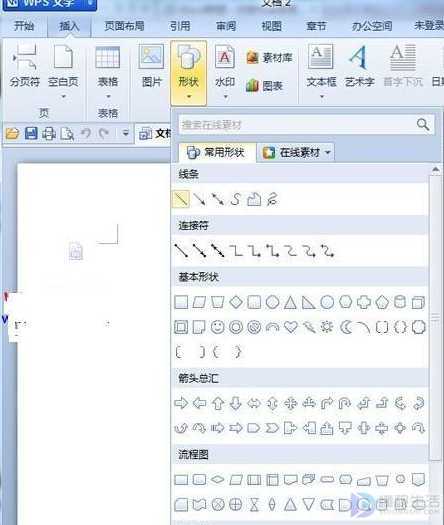The width and height of the screenshot is (444, 525).
Task: Click the online material search field
Action: coord(297,125)
